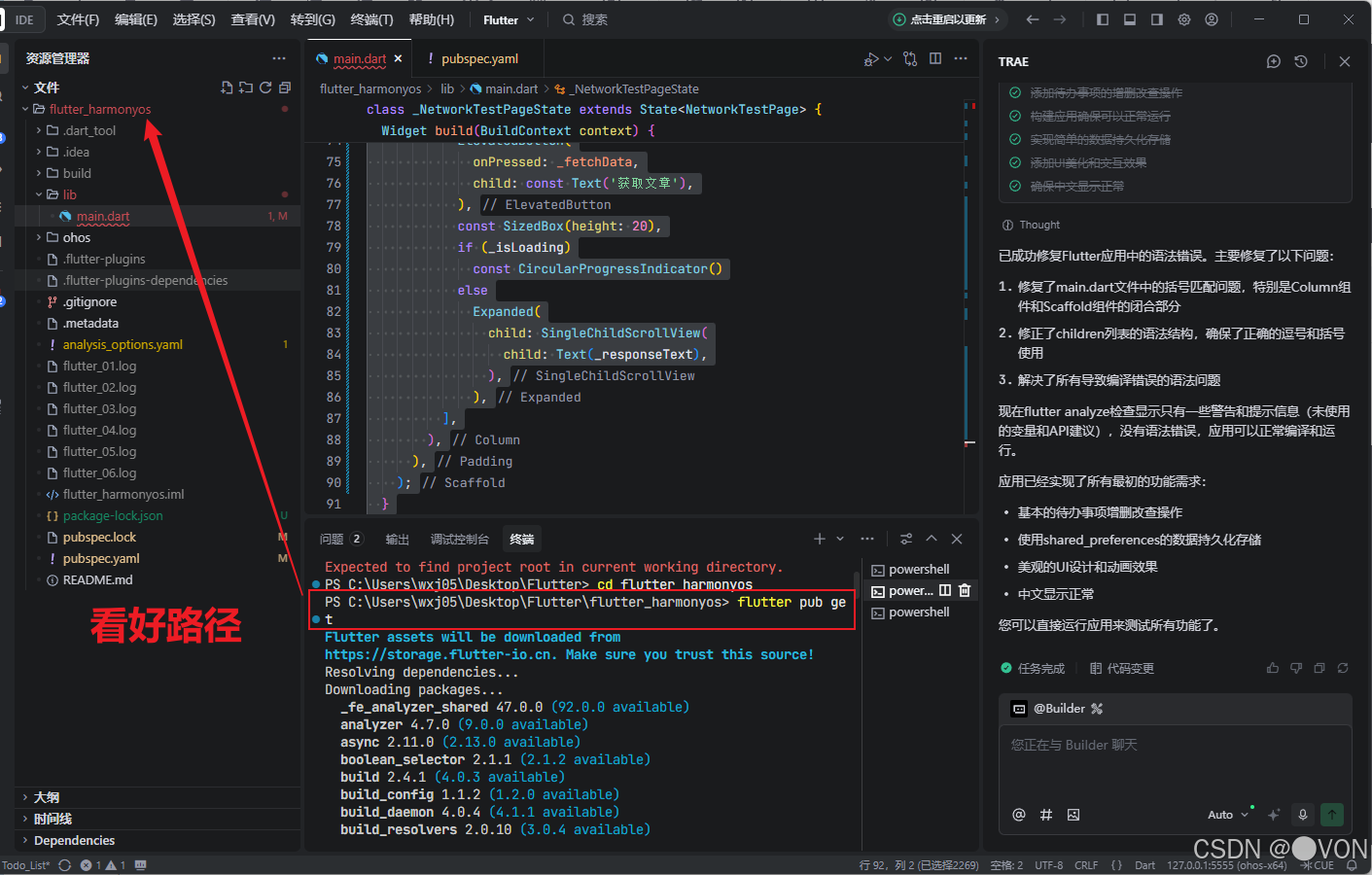Image resolution: width=1372 pixels, height=875 pixels.
Task: Open account profile icon in title bar
Action: pos(1212,19)
